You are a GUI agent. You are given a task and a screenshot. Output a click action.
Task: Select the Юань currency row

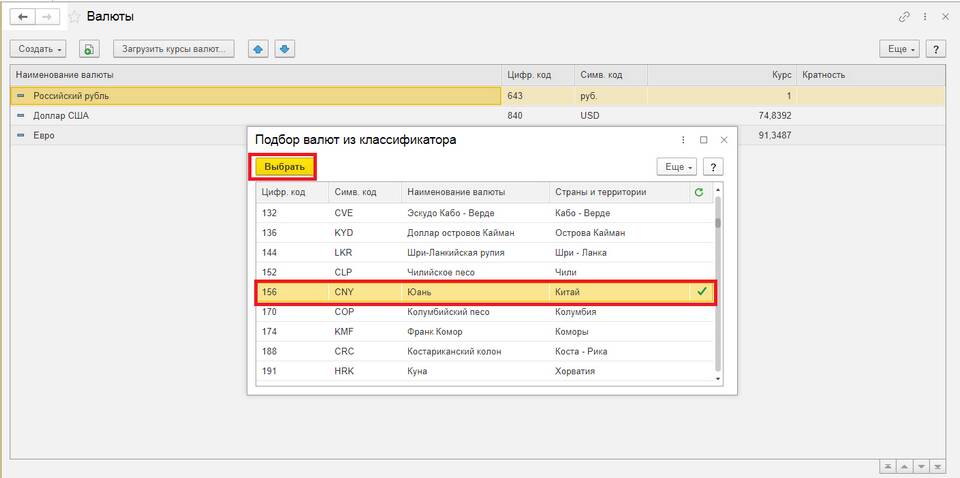coord(485,293)
